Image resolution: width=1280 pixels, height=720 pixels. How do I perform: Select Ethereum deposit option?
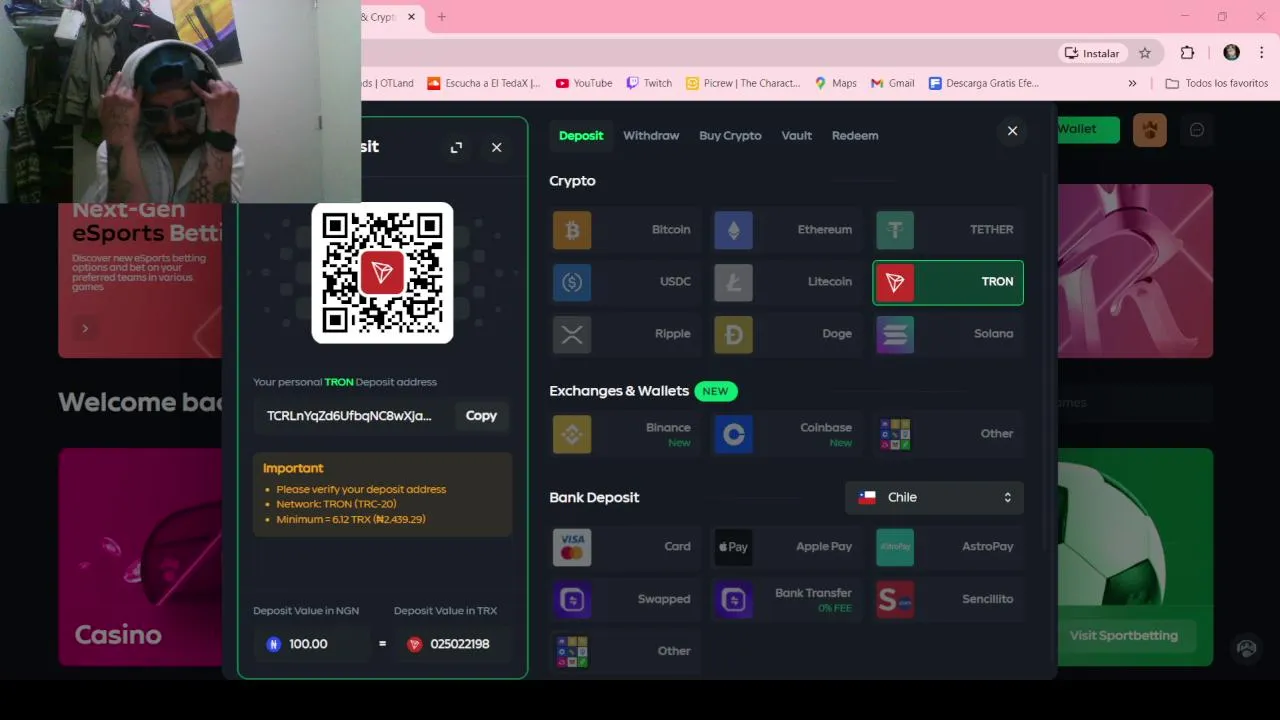coord(785,230)
